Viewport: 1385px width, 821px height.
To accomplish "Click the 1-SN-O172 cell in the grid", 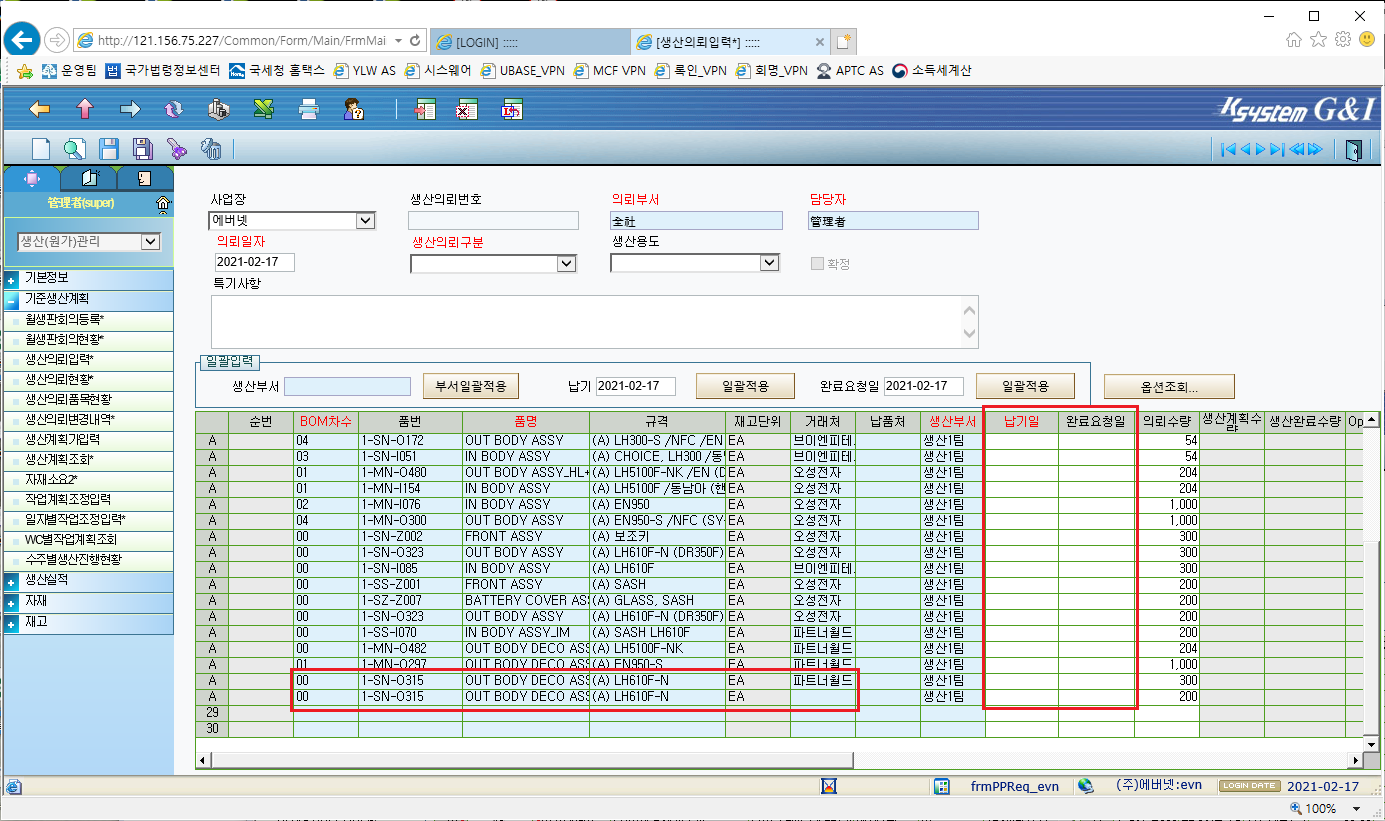I will [410, 440].
